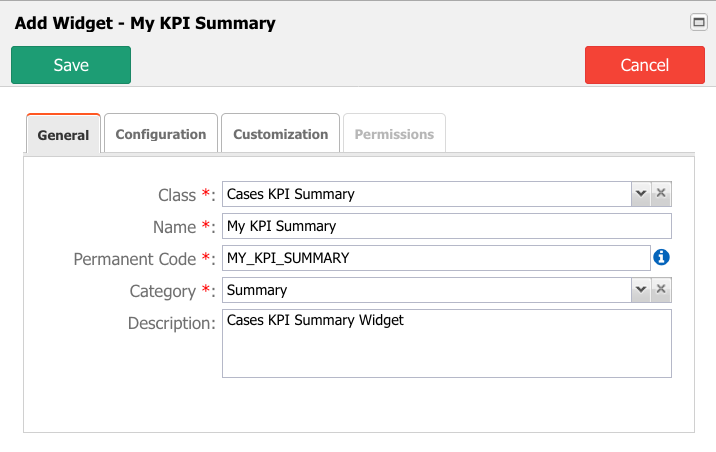Click the Add Widget dialog title

coord(145,23)
